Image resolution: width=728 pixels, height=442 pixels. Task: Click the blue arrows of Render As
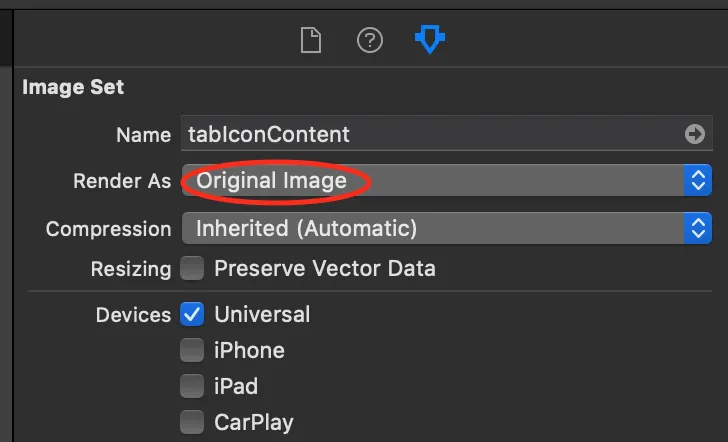point(697,181)
